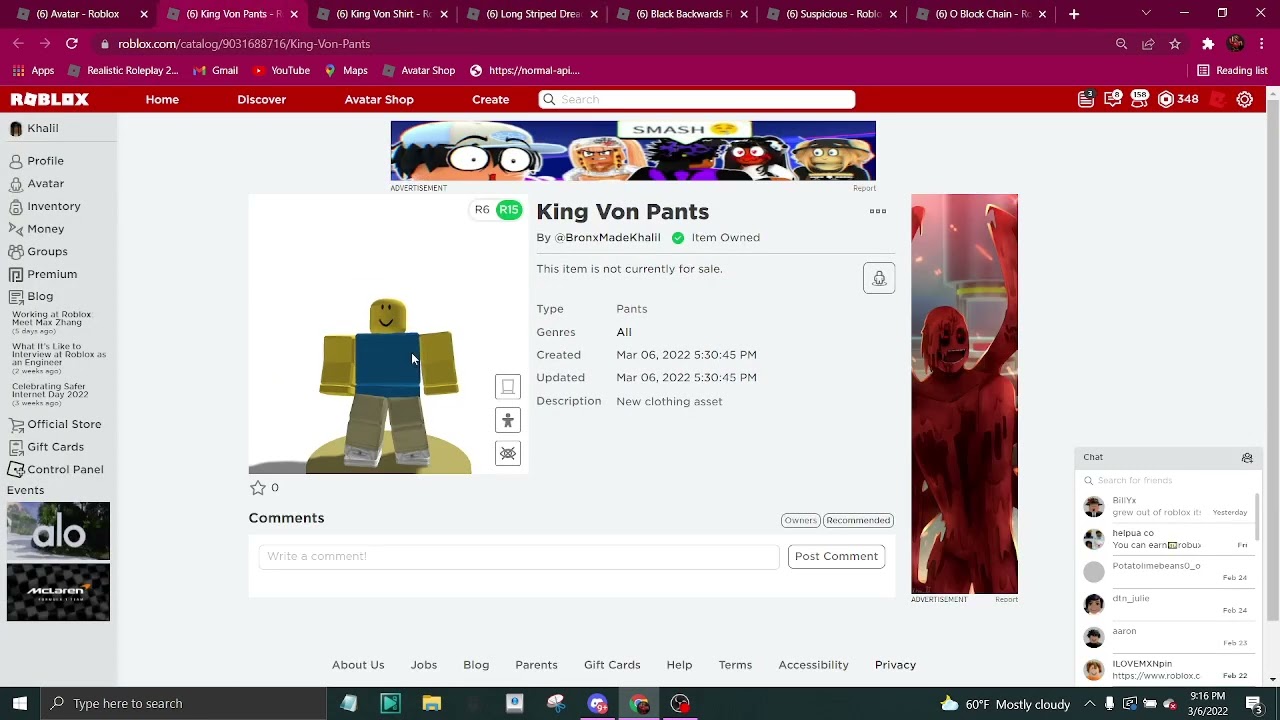This screenshot has width=1280, height=720.
Task: Open Avatar Shop in navigation
Action: 379,99
